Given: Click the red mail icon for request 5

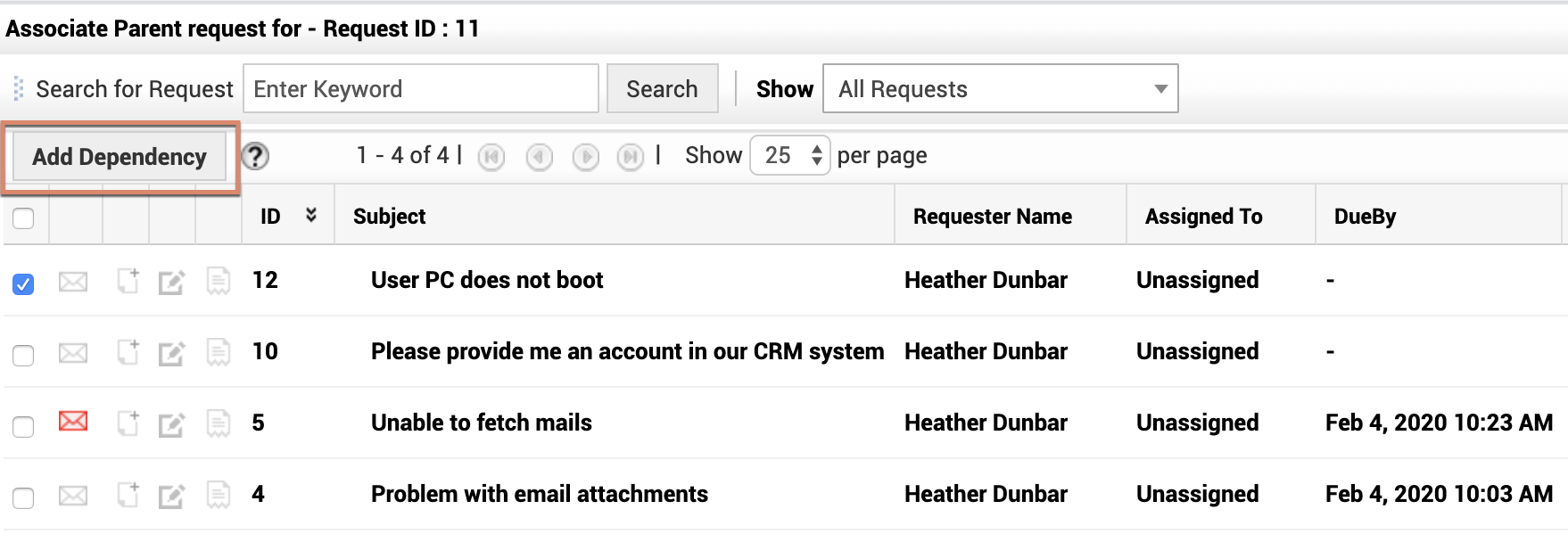Looking at the screenshot, I should tap(73, 422).
